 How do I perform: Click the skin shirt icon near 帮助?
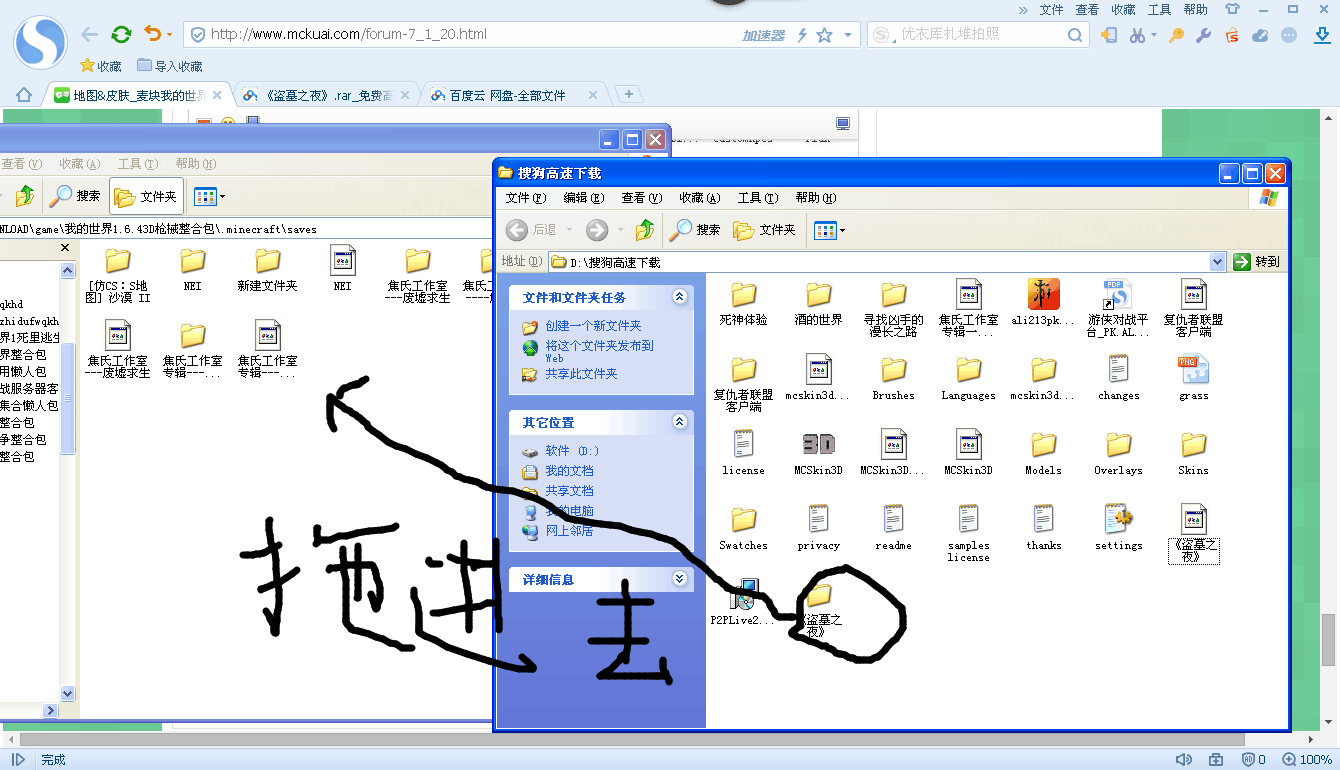click(x=1233, y=9)
